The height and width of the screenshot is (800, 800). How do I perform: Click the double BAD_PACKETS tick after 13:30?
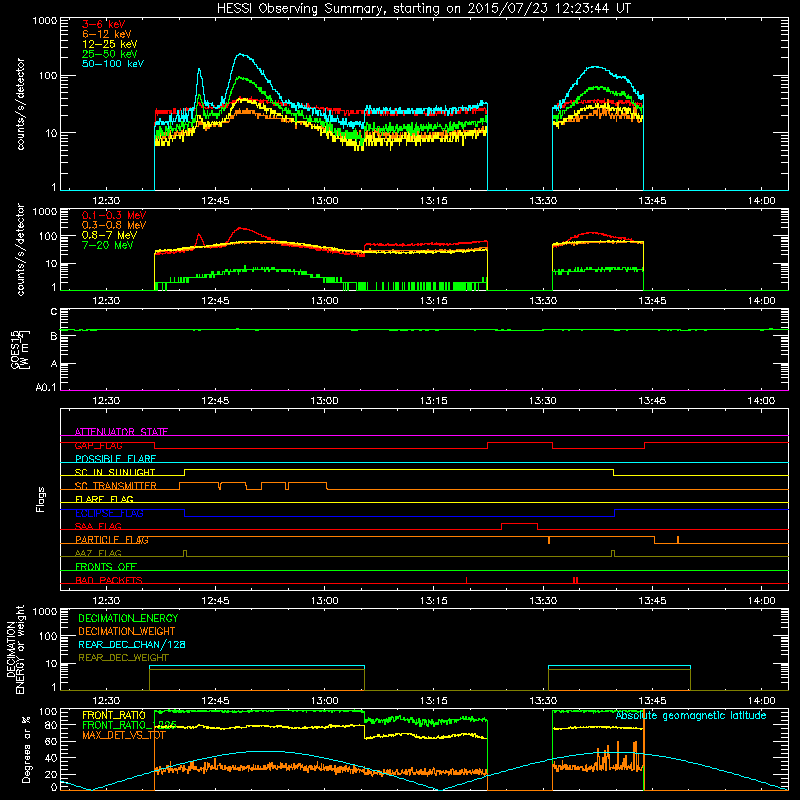pos(576,580)
